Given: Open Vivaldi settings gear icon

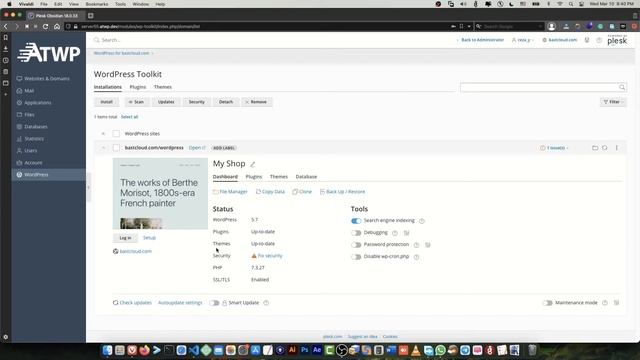Looking at the screenshot, I should pyautogui.click(x=6, y=337).
